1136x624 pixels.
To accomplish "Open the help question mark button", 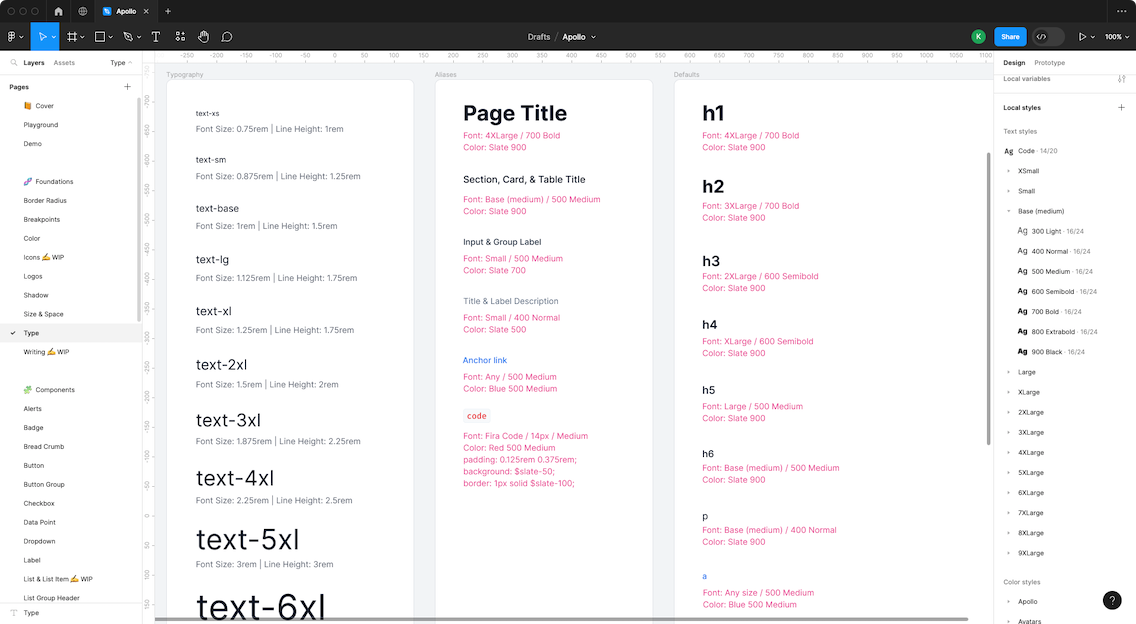I will tap(1112, 600).
